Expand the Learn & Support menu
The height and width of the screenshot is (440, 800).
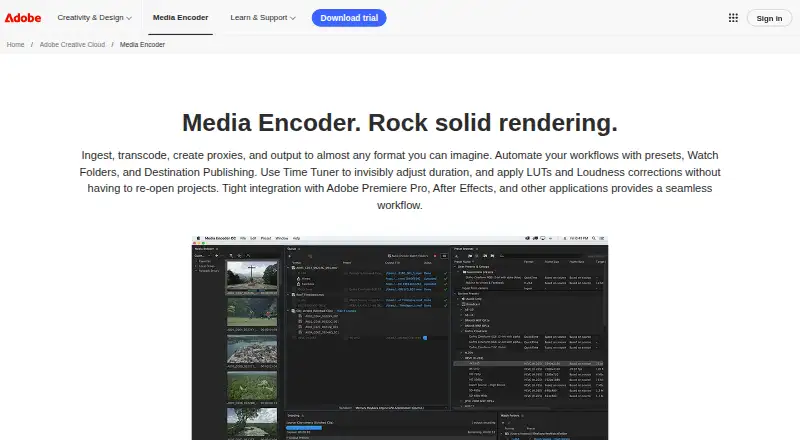(263, 17)
